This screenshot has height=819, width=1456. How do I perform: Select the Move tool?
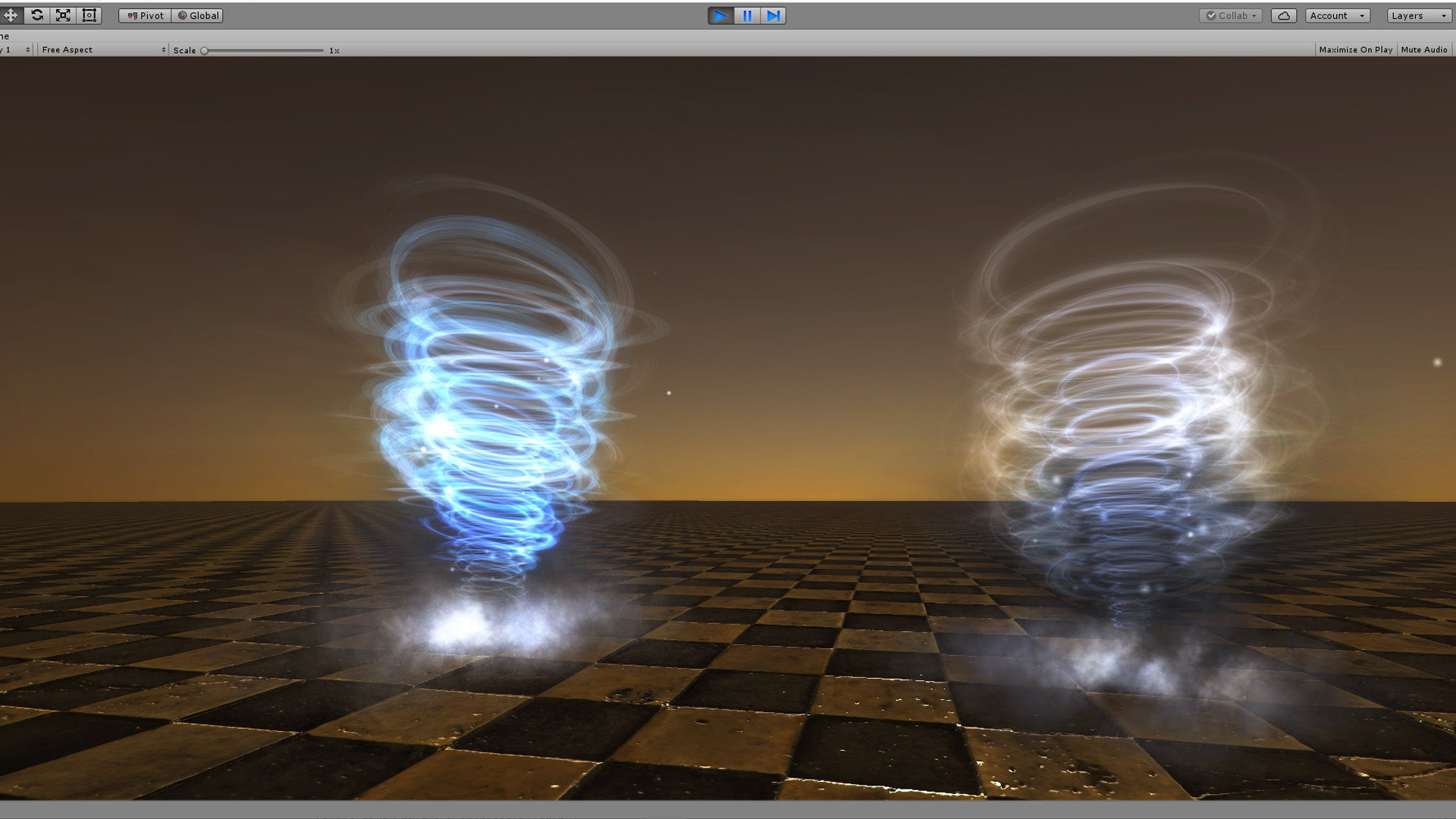[11, 15]
